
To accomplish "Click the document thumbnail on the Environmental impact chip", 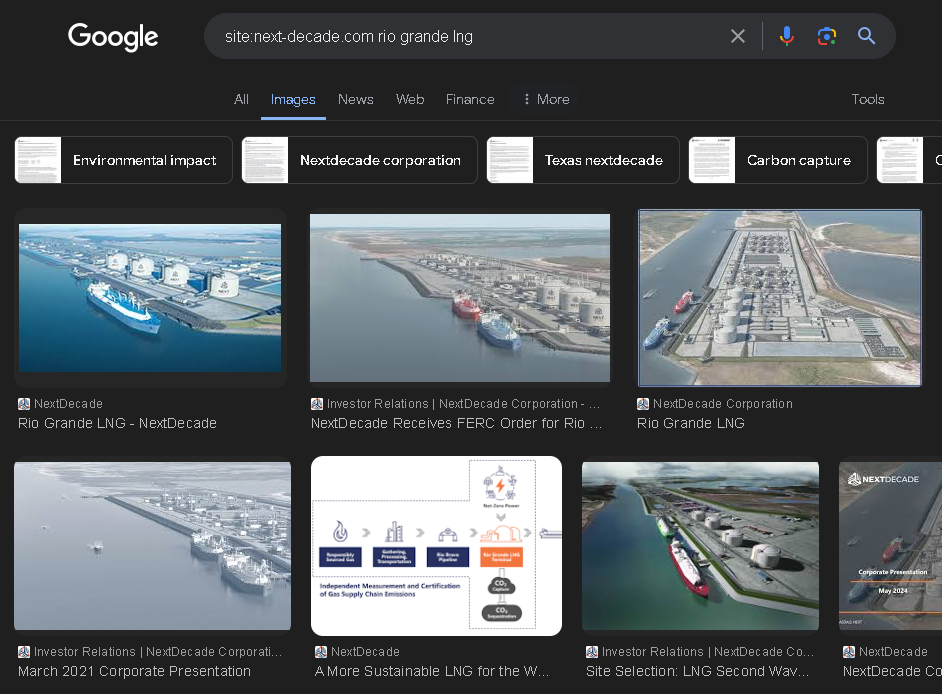I will 38,160.
